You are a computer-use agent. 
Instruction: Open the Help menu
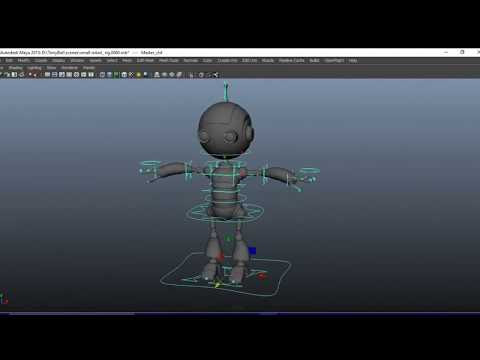tap(353, 60)
